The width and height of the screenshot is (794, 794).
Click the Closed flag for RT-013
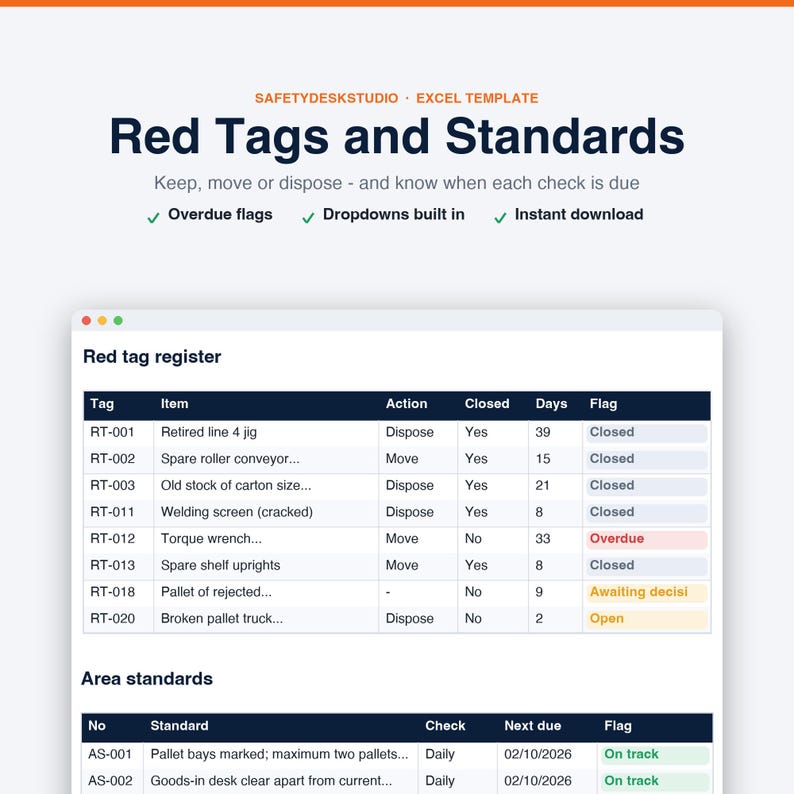pyautogui.click(x=646, y=565)
